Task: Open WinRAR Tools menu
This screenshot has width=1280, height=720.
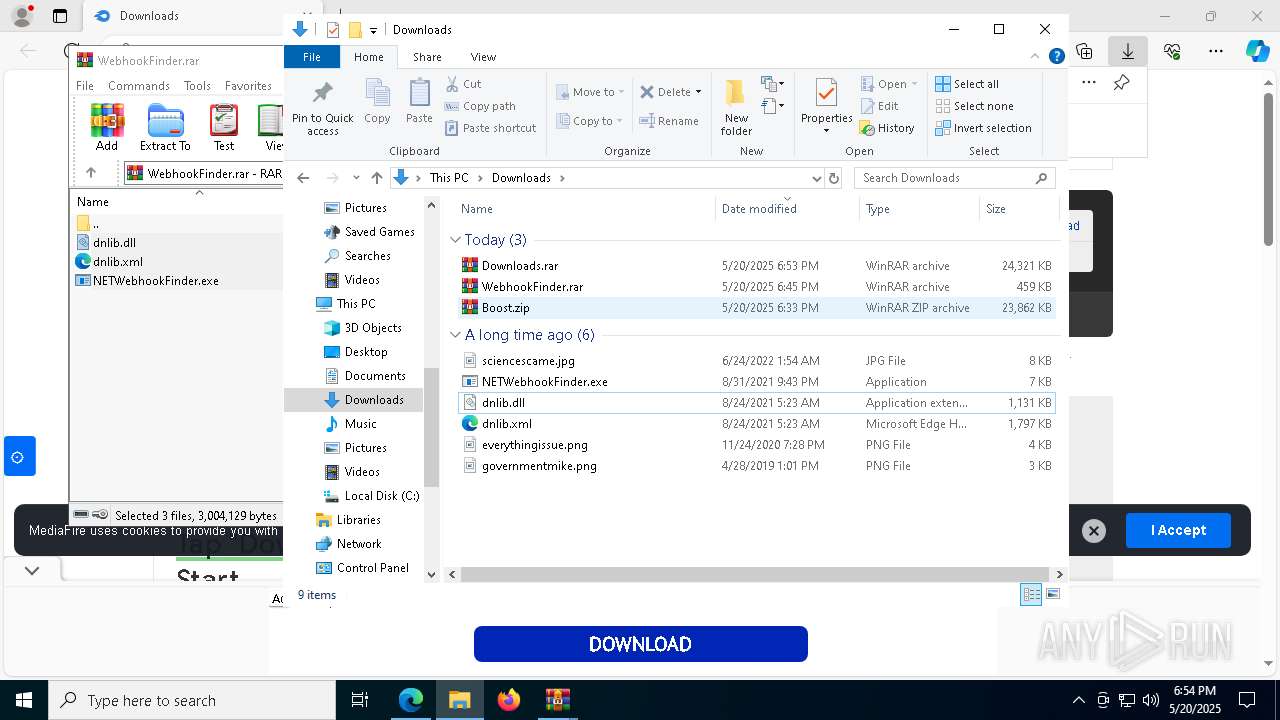Action: (197, 86)
